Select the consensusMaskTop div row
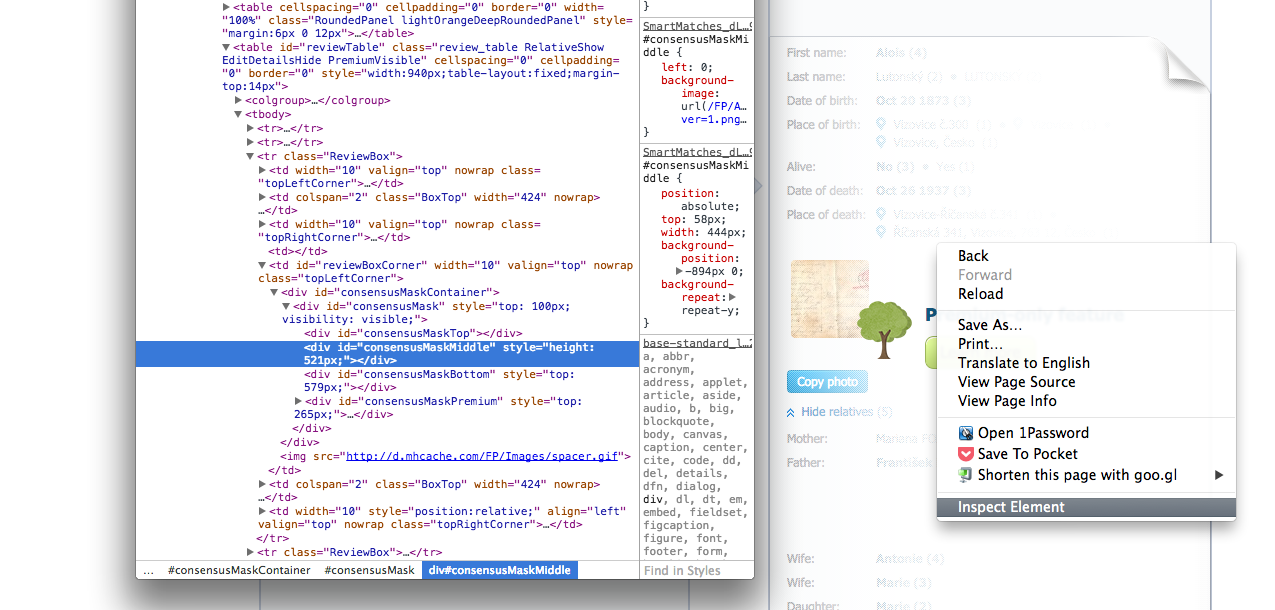 tap(413, 333)
